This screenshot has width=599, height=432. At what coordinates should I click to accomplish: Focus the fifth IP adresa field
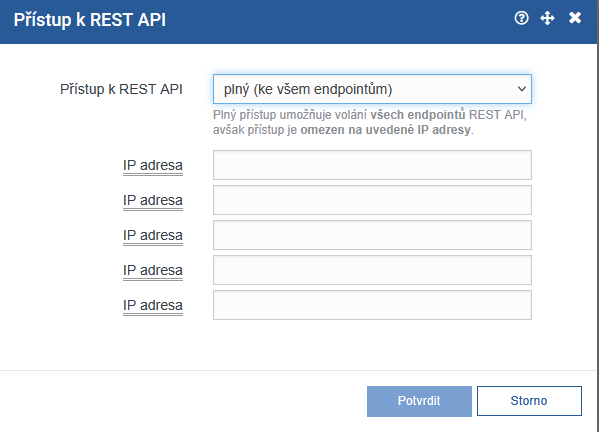click(x=372, y=305)
